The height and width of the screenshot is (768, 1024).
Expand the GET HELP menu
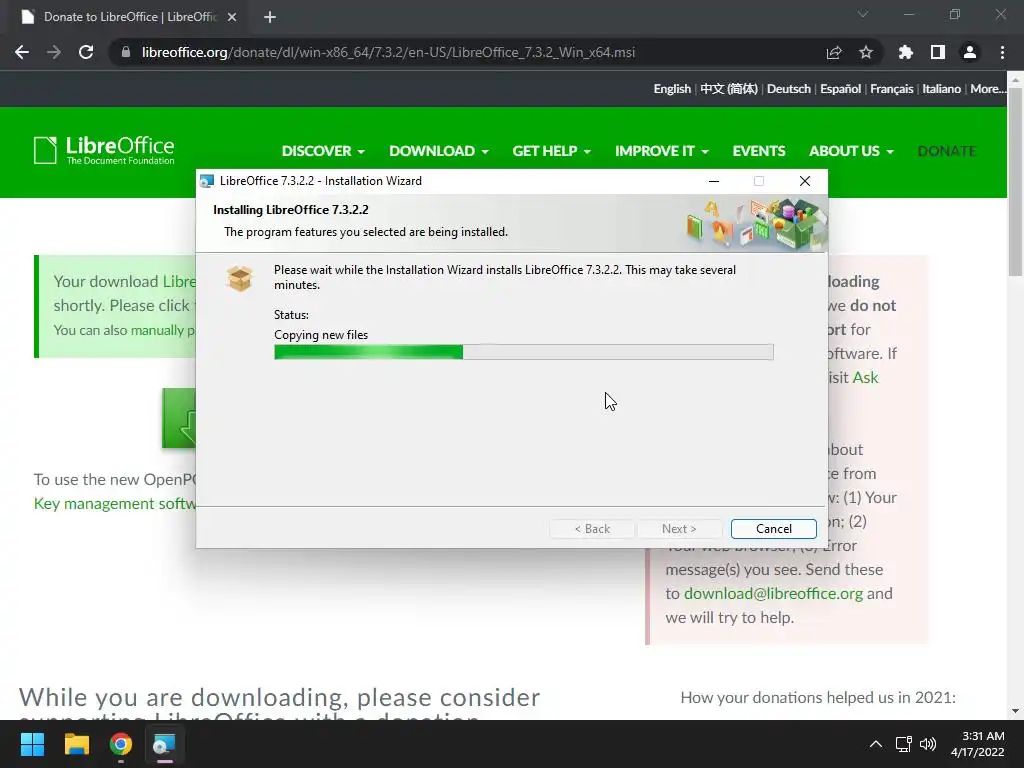point(552,151)
